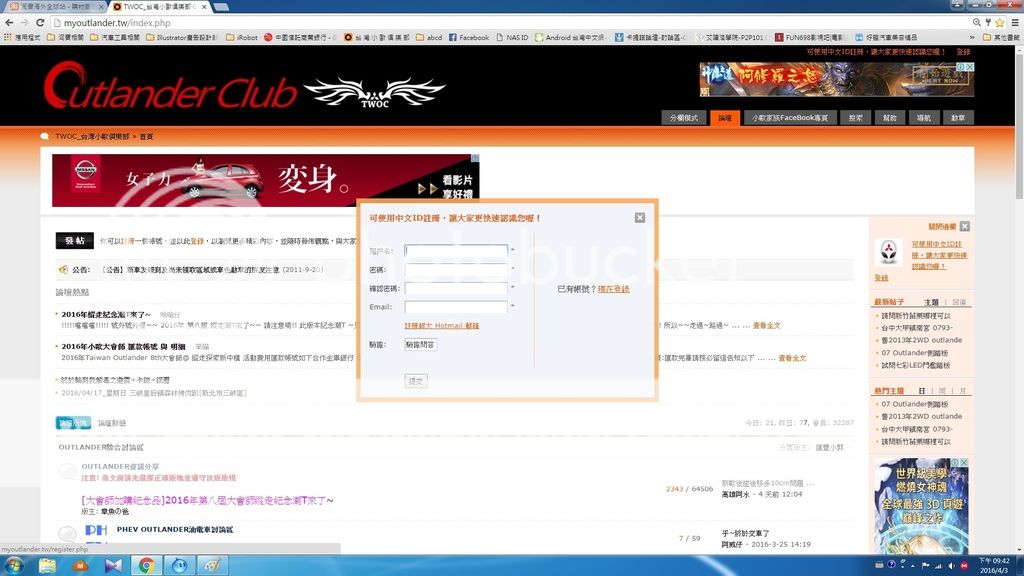Close the registration popup dialog

[x=640, y=217]
